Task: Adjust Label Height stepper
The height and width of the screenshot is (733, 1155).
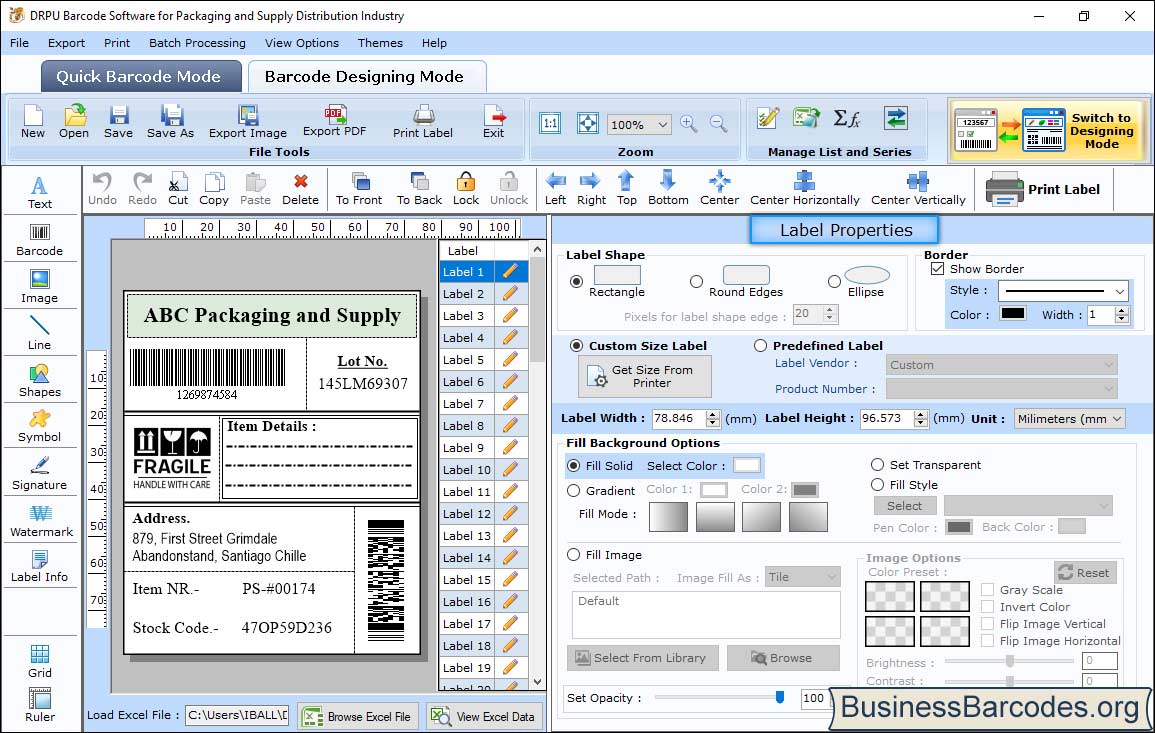Action: (921, 418)
